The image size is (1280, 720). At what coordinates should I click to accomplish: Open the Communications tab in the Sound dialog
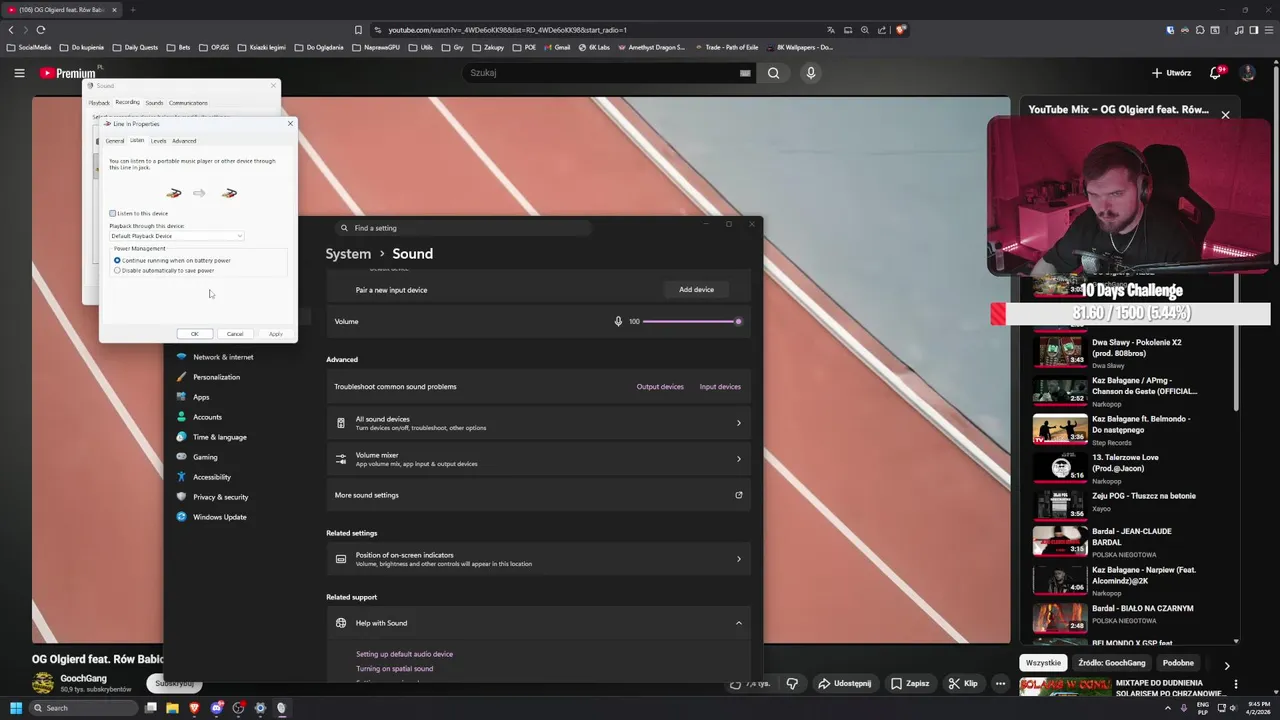(x=188, y=102)
